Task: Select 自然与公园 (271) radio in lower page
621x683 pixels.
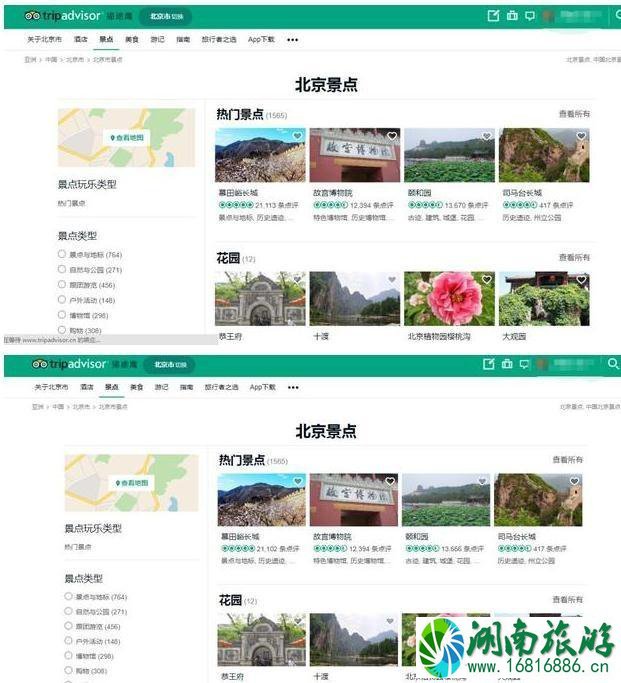Action: click(68, 611)
